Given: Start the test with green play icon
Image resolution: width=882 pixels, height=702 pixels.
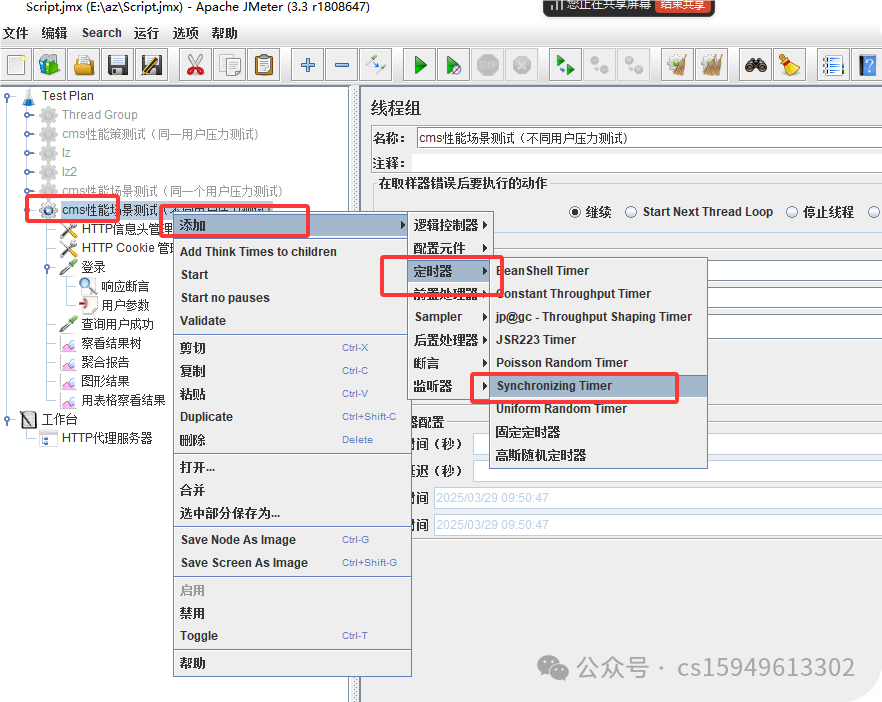Looking at the screenshot, I should coord(420,65).
